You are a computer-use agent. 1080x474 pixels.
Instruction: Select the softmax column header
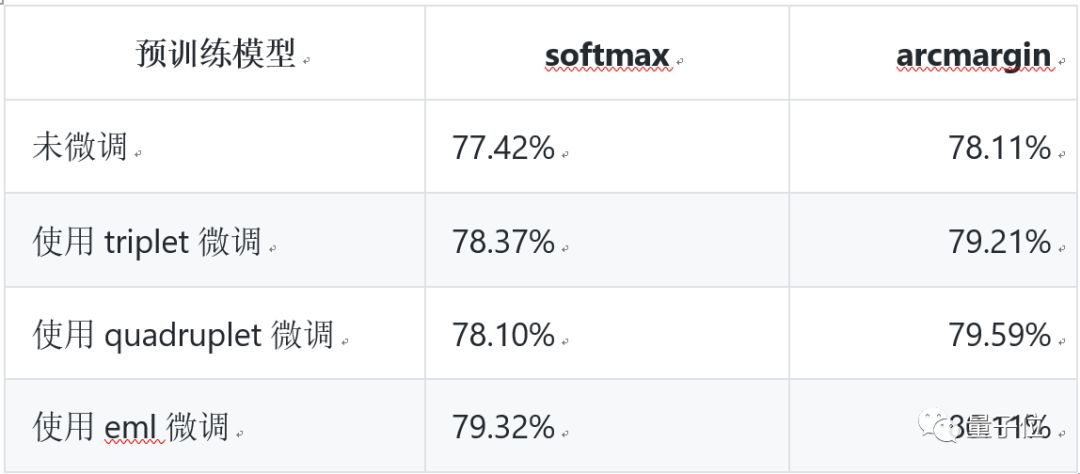click(606, 56)
